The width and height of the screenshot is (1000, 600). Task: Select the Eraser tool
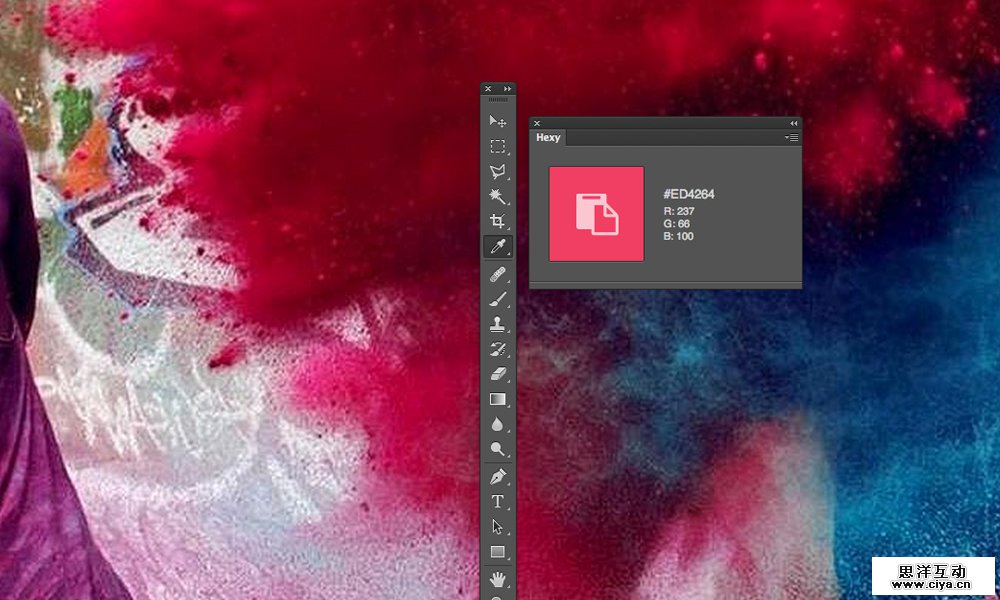(497, 374)
